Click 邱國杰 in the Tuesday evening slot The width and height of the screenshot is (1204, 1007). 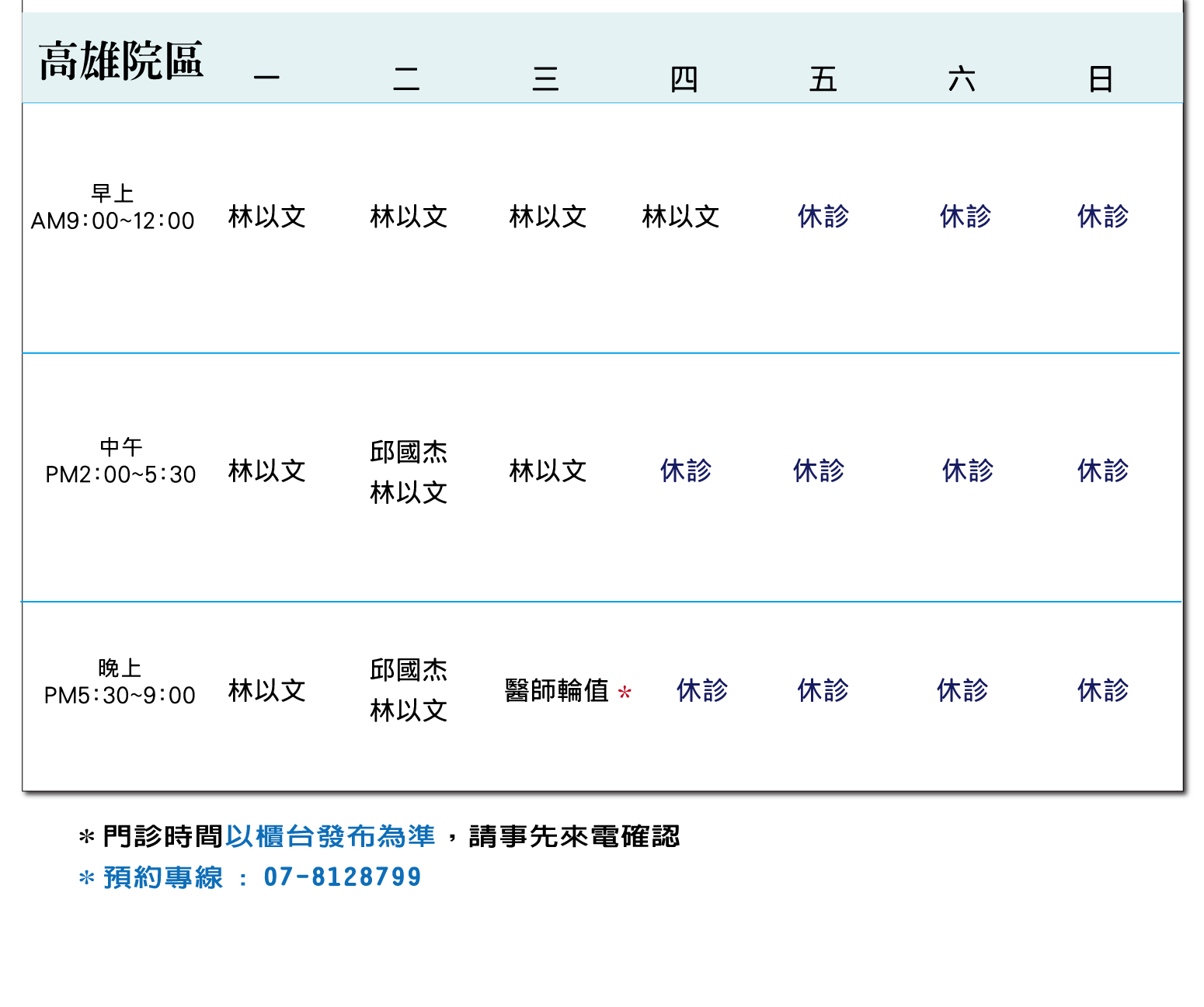pos(409,670)
